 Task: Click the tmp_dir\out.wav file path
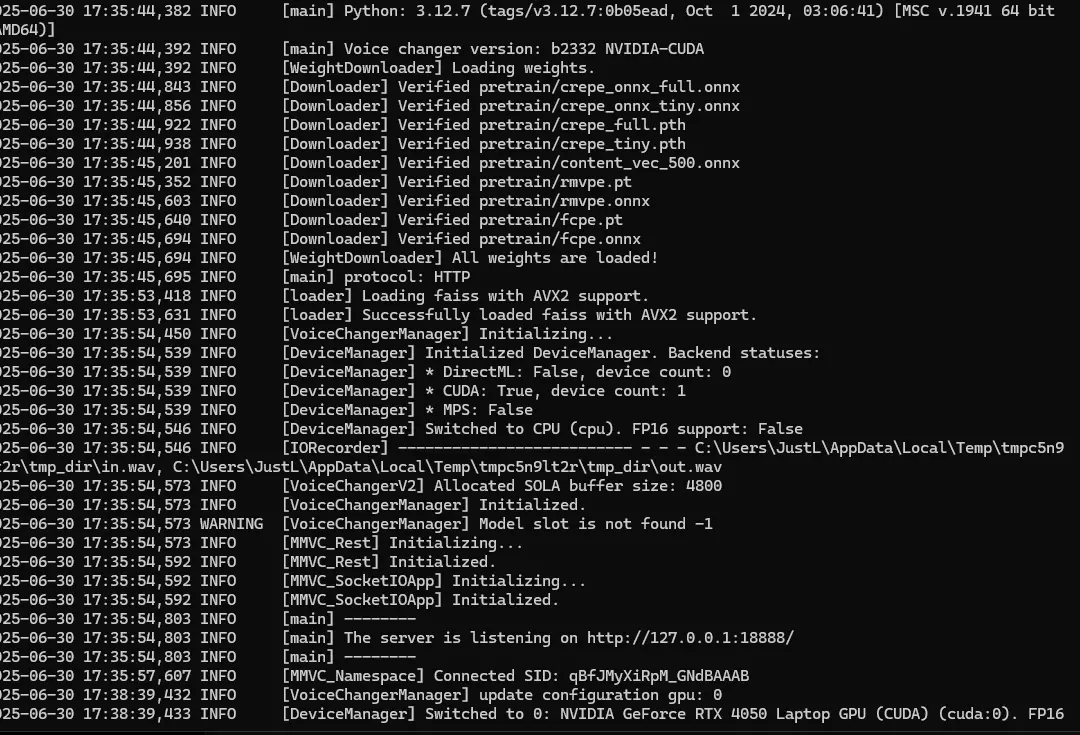tap(447, 467)
